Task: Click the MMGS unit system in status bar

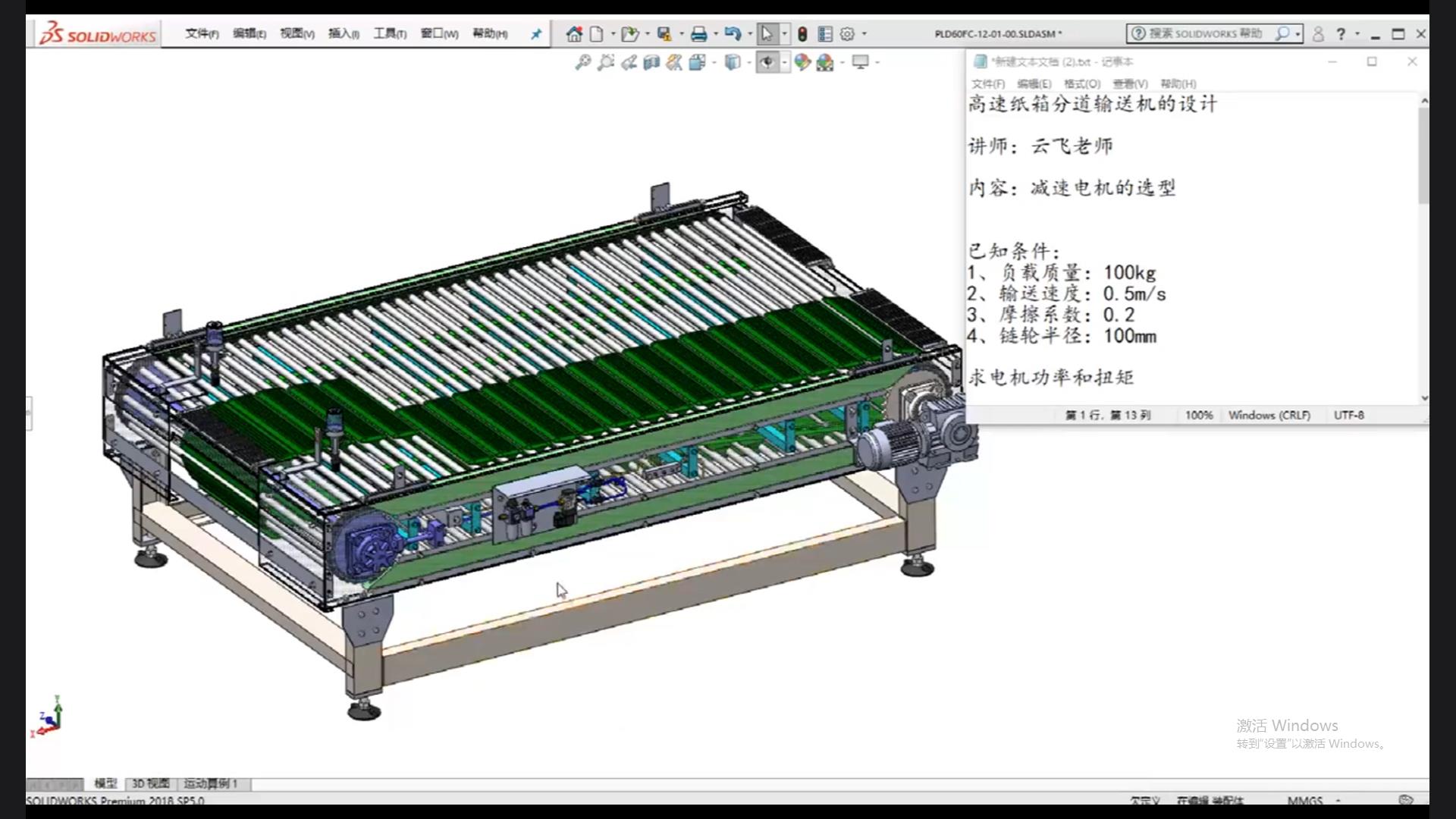Action: click(x=1304, y=800)
